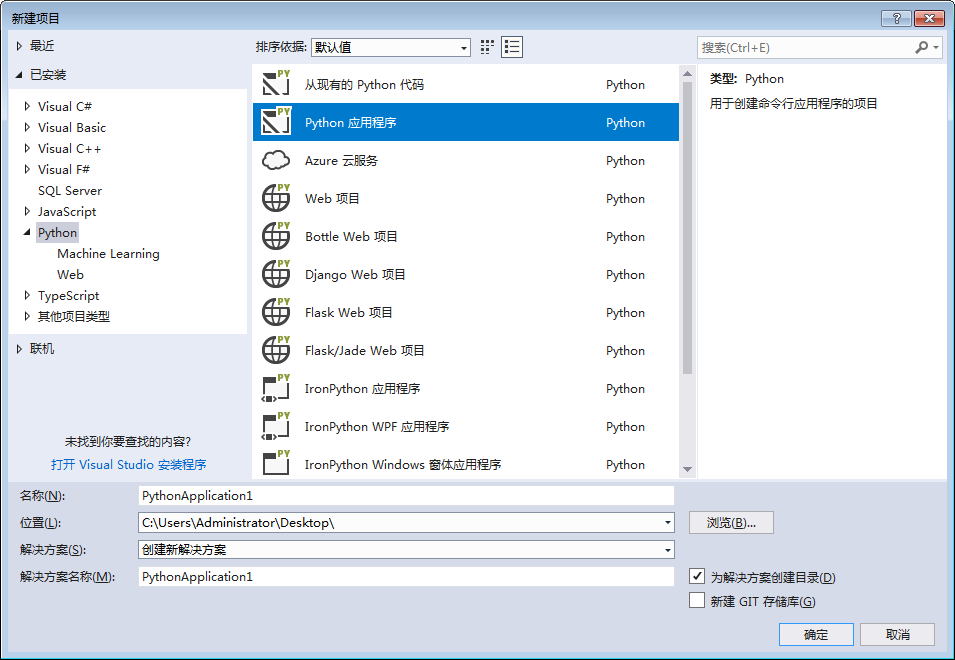Select the Bottle Web 项目 template name

point(351,236)
